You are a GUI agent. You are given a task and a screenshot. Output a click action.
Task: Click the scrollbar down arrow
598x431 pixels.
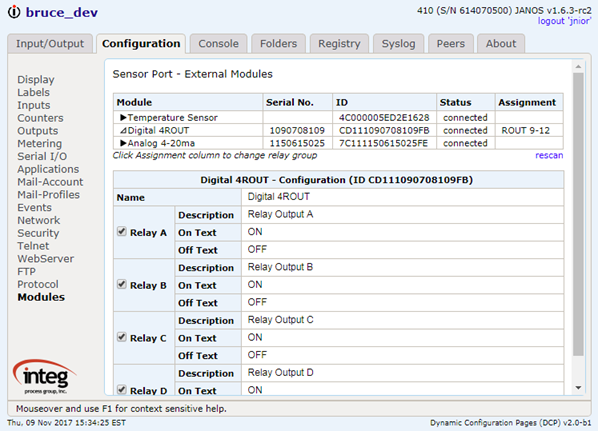pyautogui.click(x=578, y=388)
